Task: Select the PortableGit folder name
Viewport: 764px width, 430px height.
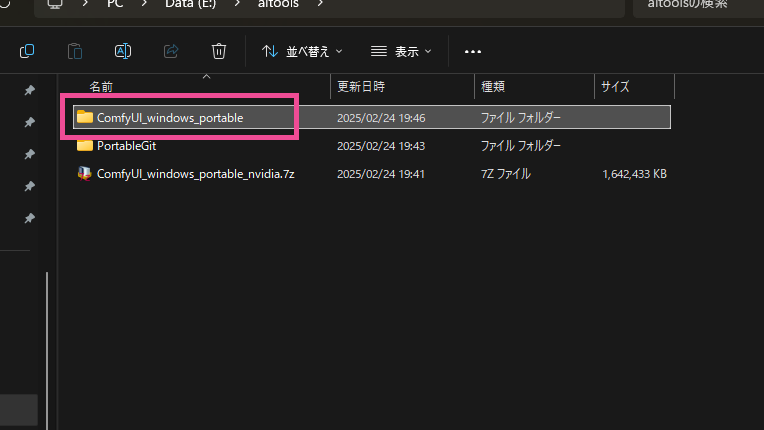Action: pos(126,146)
